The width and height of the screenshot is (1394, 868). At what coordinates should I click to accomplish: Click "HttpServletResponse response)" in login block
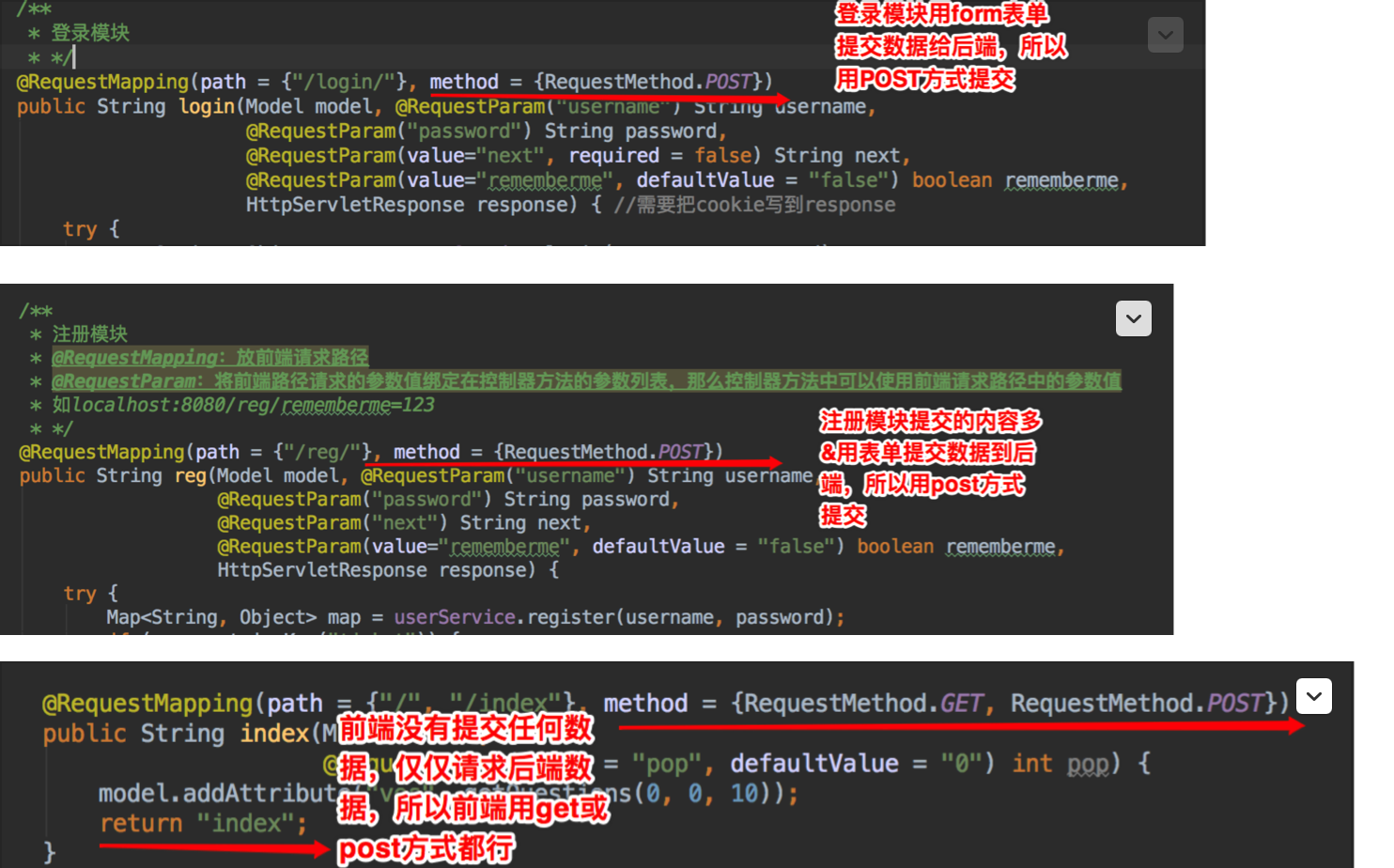click(x=411, y=204)
